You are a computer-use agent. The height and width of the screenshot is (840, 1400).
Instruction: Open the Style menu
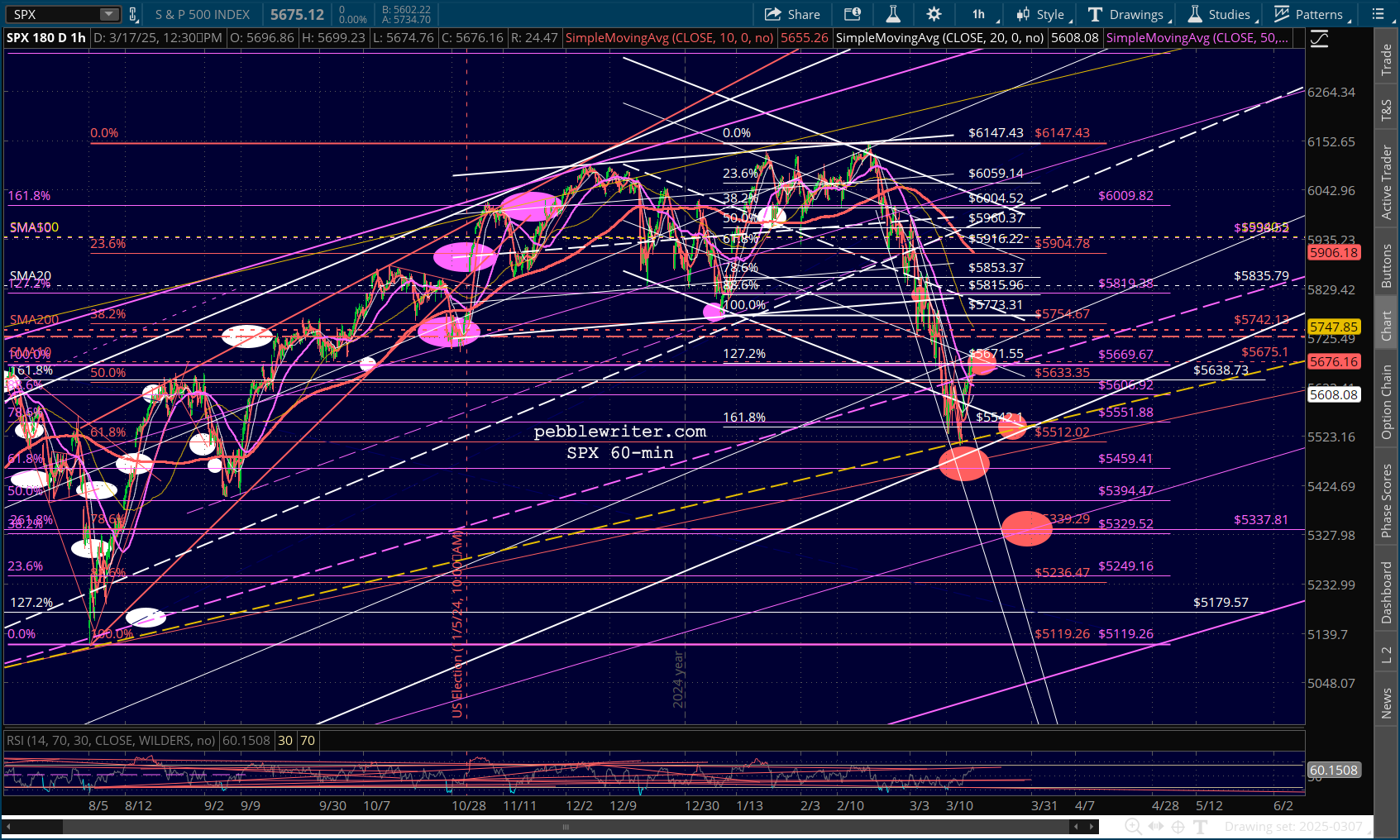click(1043, 14)
